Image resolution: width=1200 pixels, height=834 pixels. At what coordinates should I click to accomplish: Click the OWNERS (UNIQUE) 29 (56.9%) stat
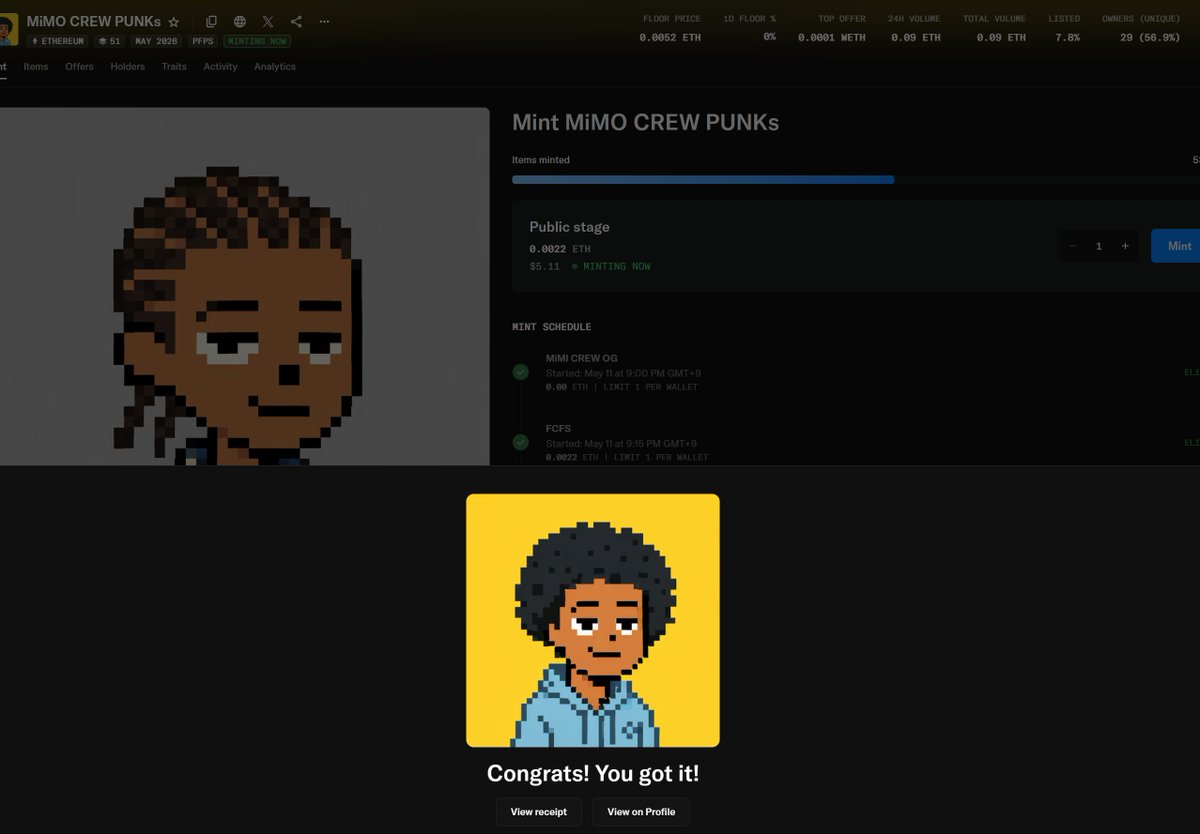pyautogui.click(x=1141, y=28)
